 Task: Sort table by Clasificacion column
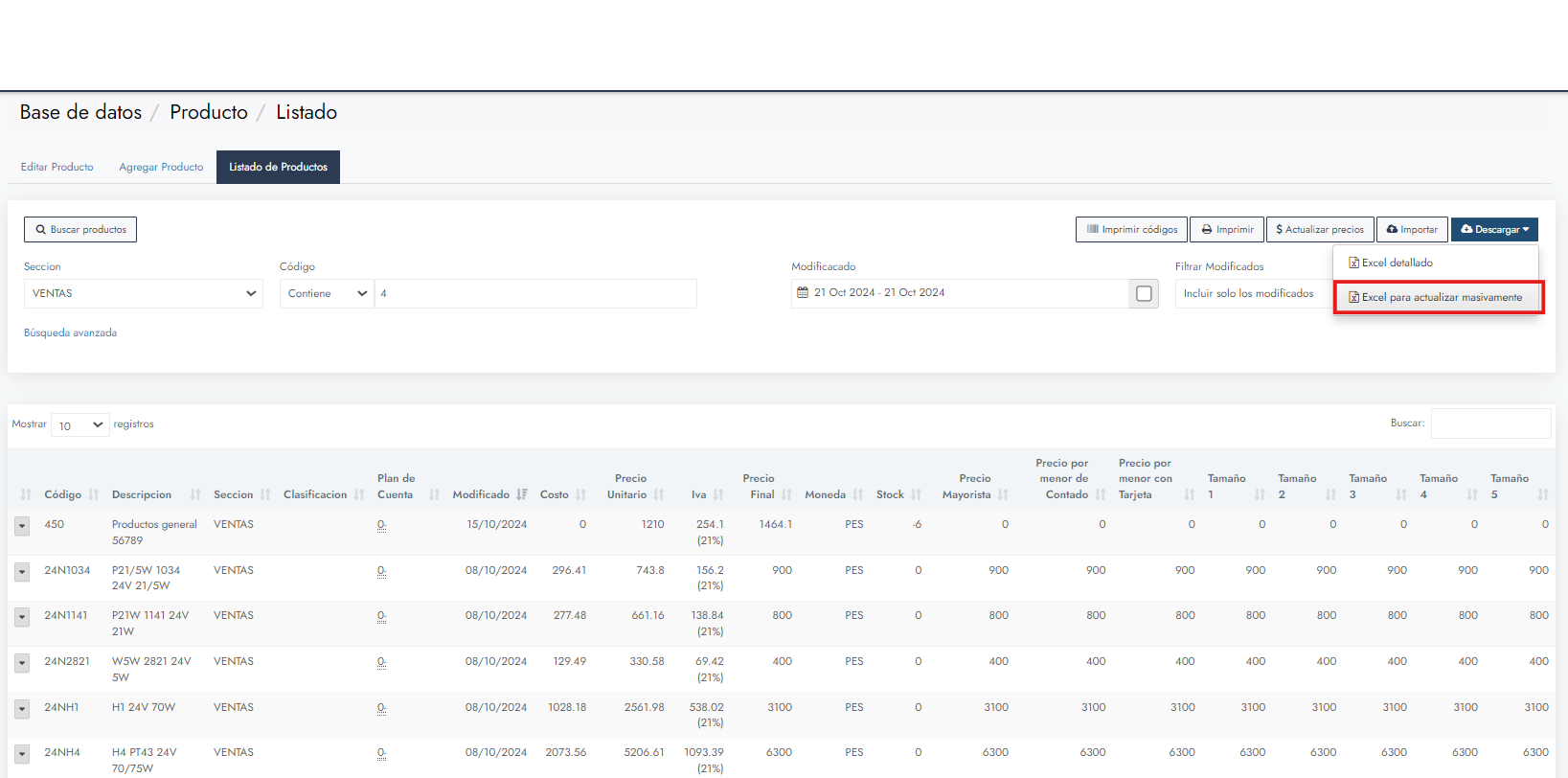324,494
